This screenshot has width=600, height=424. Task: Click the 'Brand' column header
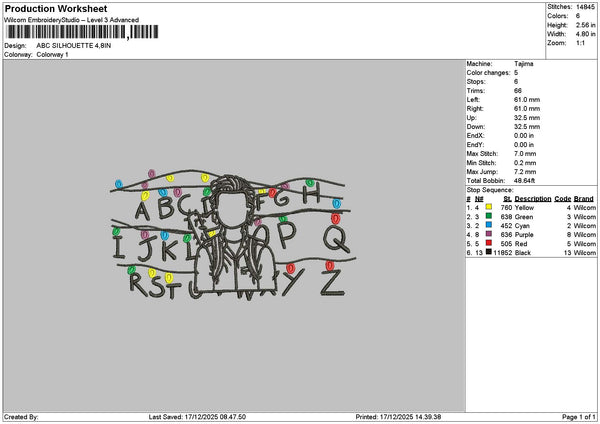(x=584, y=199)
